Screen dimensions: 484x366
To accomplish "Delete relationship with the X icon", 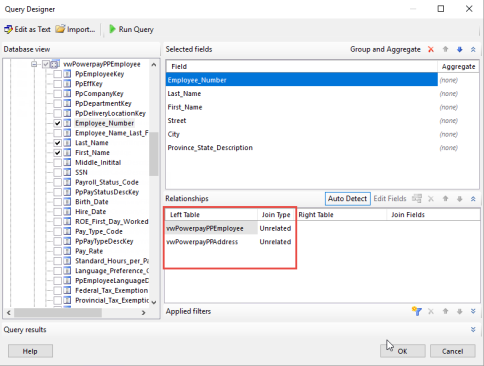I will [x=431, y=199].
